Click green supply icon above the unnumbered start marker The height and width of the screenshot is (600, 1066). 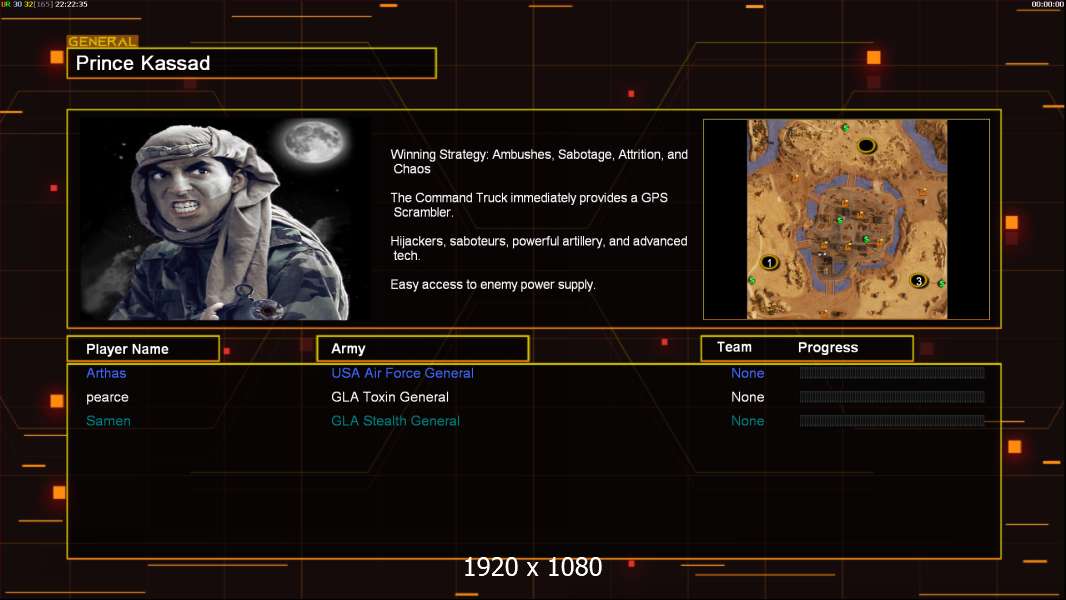(845, 128)
